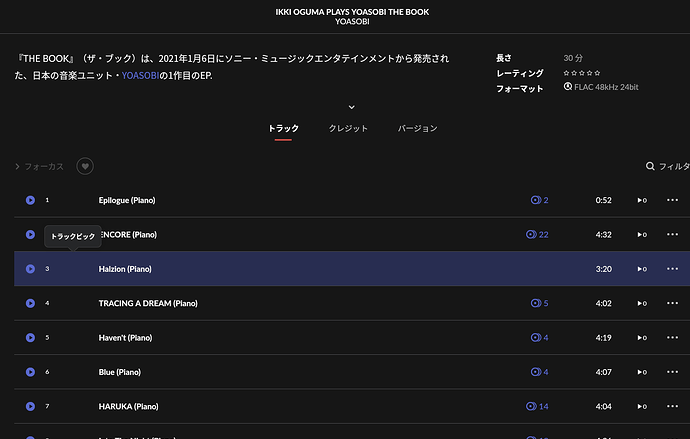Open more options for Blue (Piano)
The height and width of the screenshot is (439, 690).
coord(672,372)
